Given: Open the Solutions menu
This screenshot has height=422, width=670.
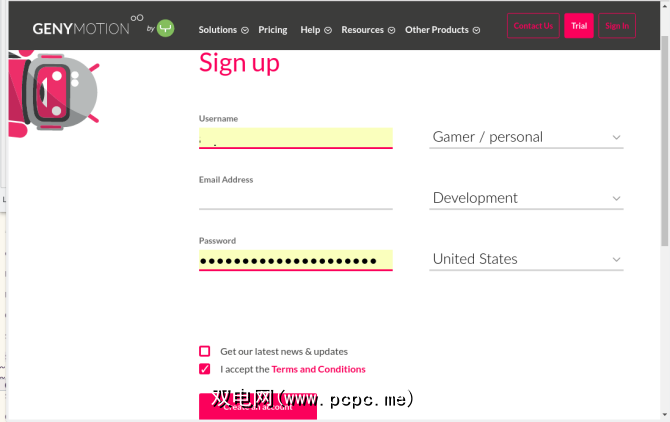Looking at the screenshot, I should pos(218,30).
